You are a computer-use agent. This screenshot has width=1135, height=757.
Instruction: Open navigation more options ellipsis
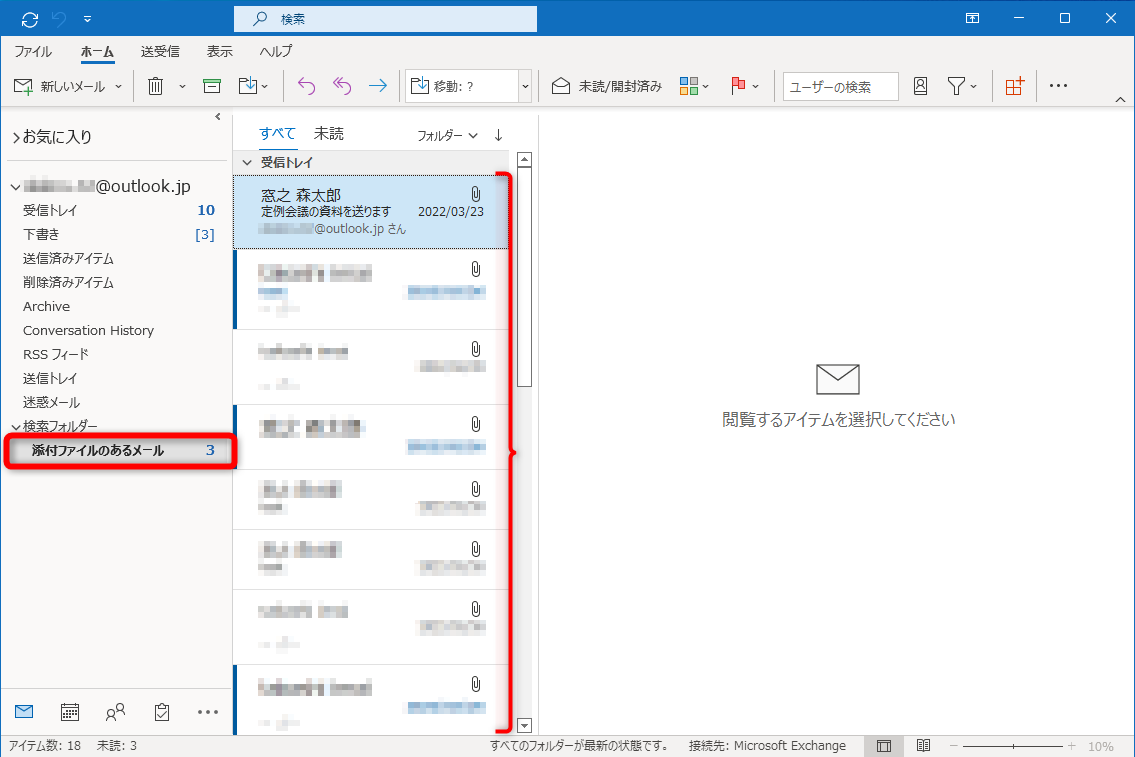pyautogui.click(x=208, y=712)
